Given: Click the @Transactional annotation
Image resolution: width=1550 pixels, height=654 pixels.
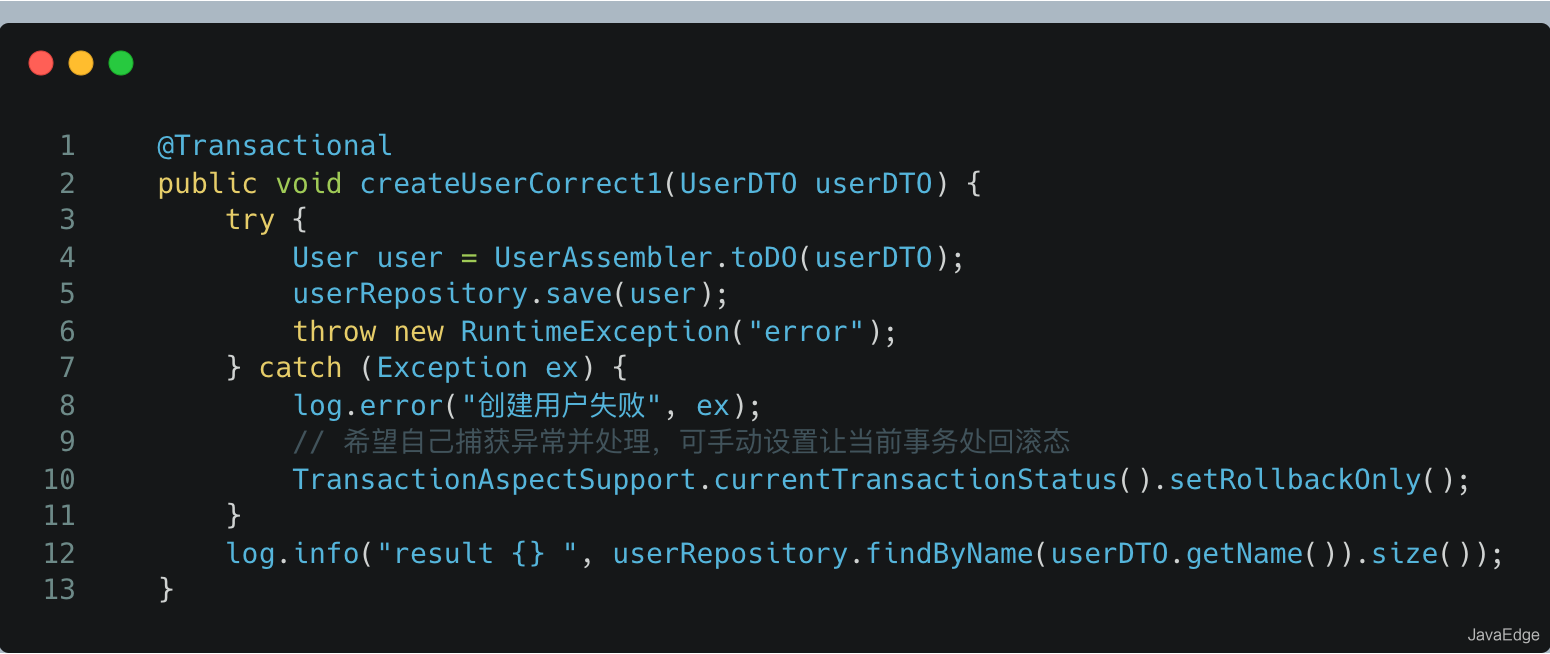Looking at the screenshot, I should [275, 146].
